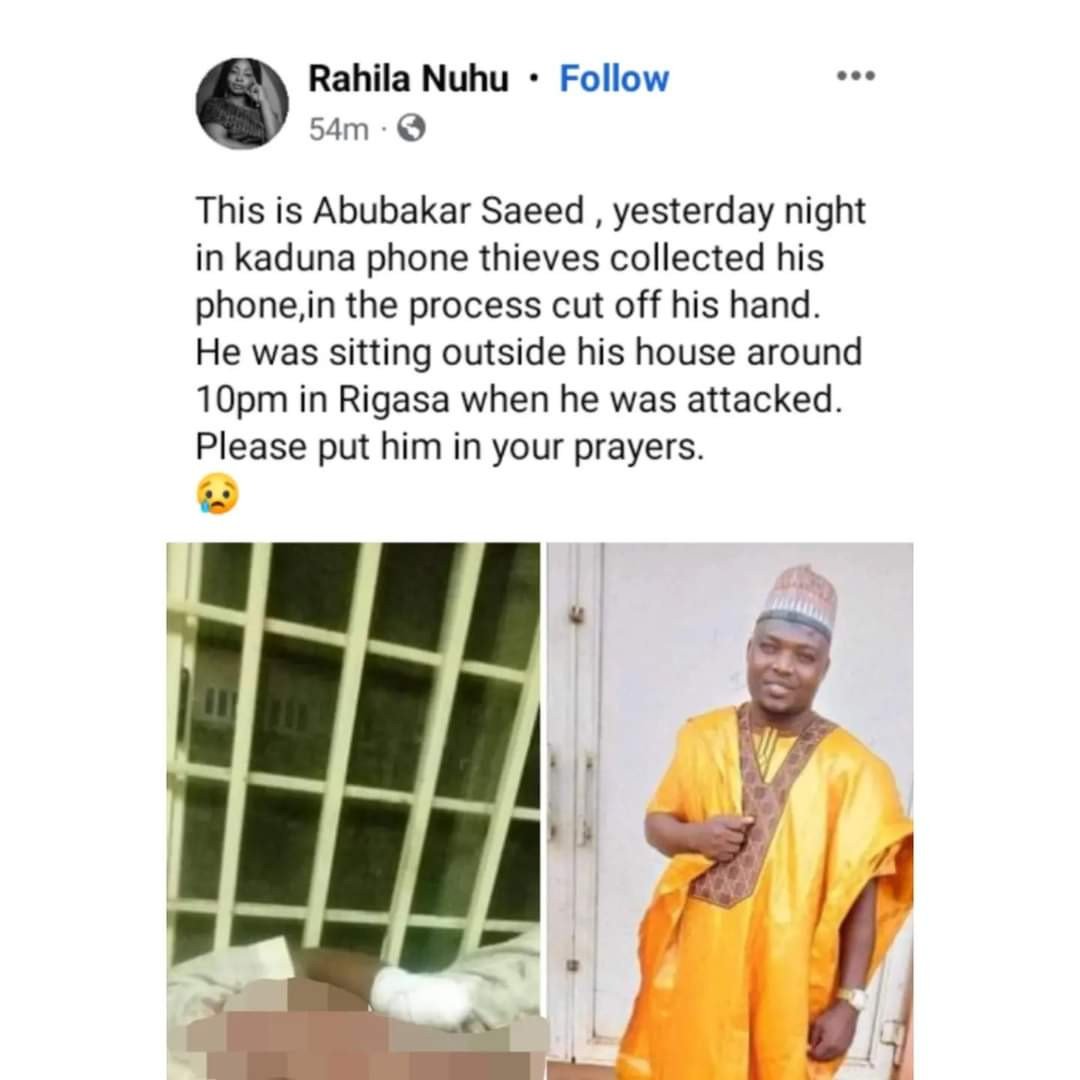Follow Rahila Nuhu
The width and height of the screenshot is (1080, 1080).
[614, 79]
